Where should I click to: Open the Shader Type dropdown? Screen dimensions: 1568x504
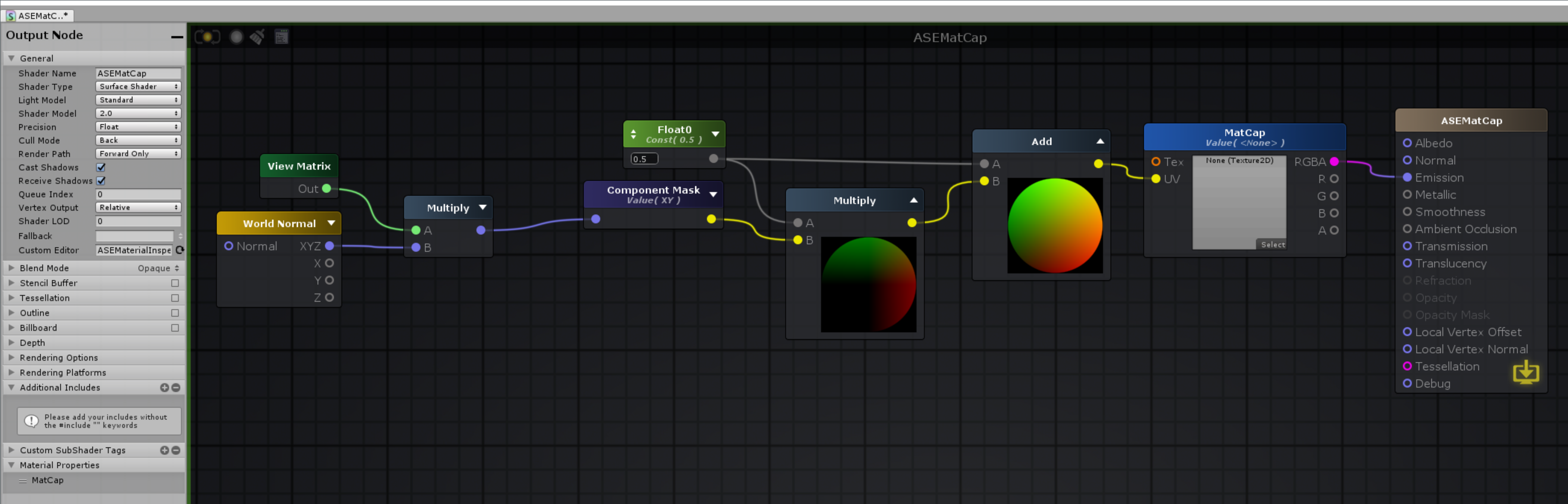(138, 87)
